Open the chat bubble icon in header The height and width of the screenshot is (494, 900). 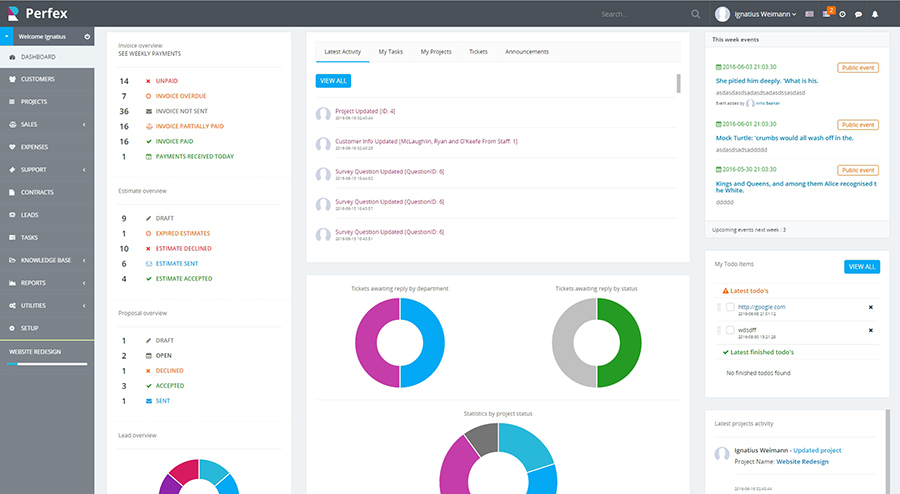pos(858,14)
